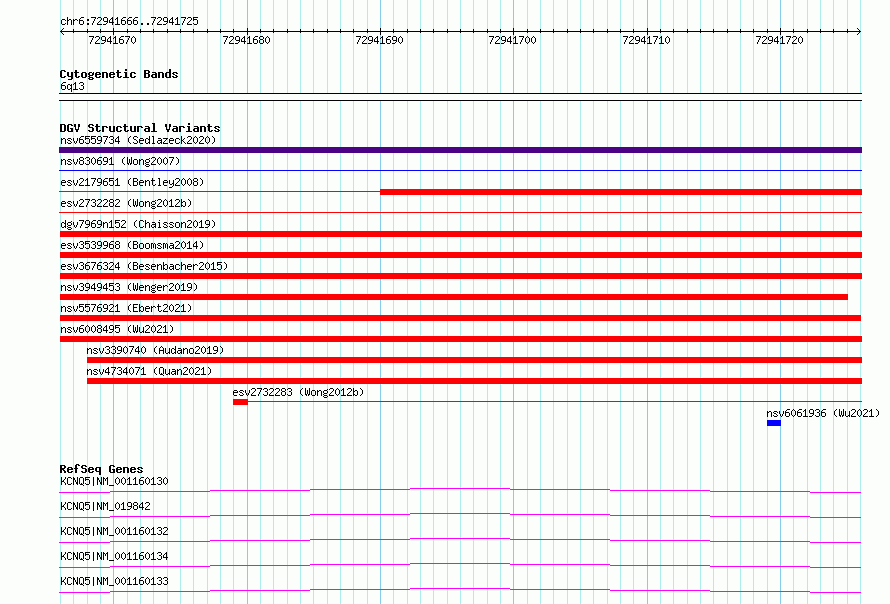Click the RefSeq Genes track heading

point(101,469)
